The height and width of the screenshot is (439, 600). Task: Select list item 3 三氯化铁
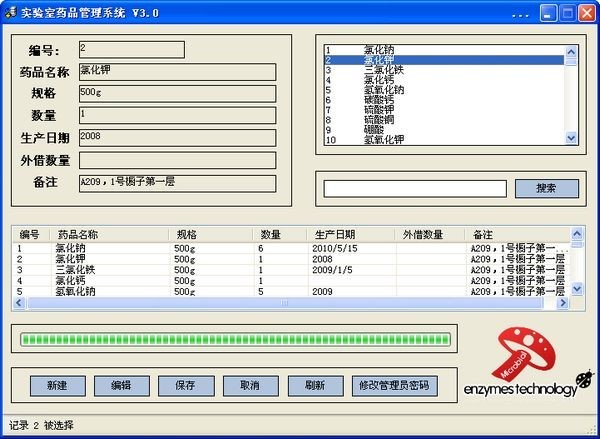pyautogui.click(x=444, y=70)
